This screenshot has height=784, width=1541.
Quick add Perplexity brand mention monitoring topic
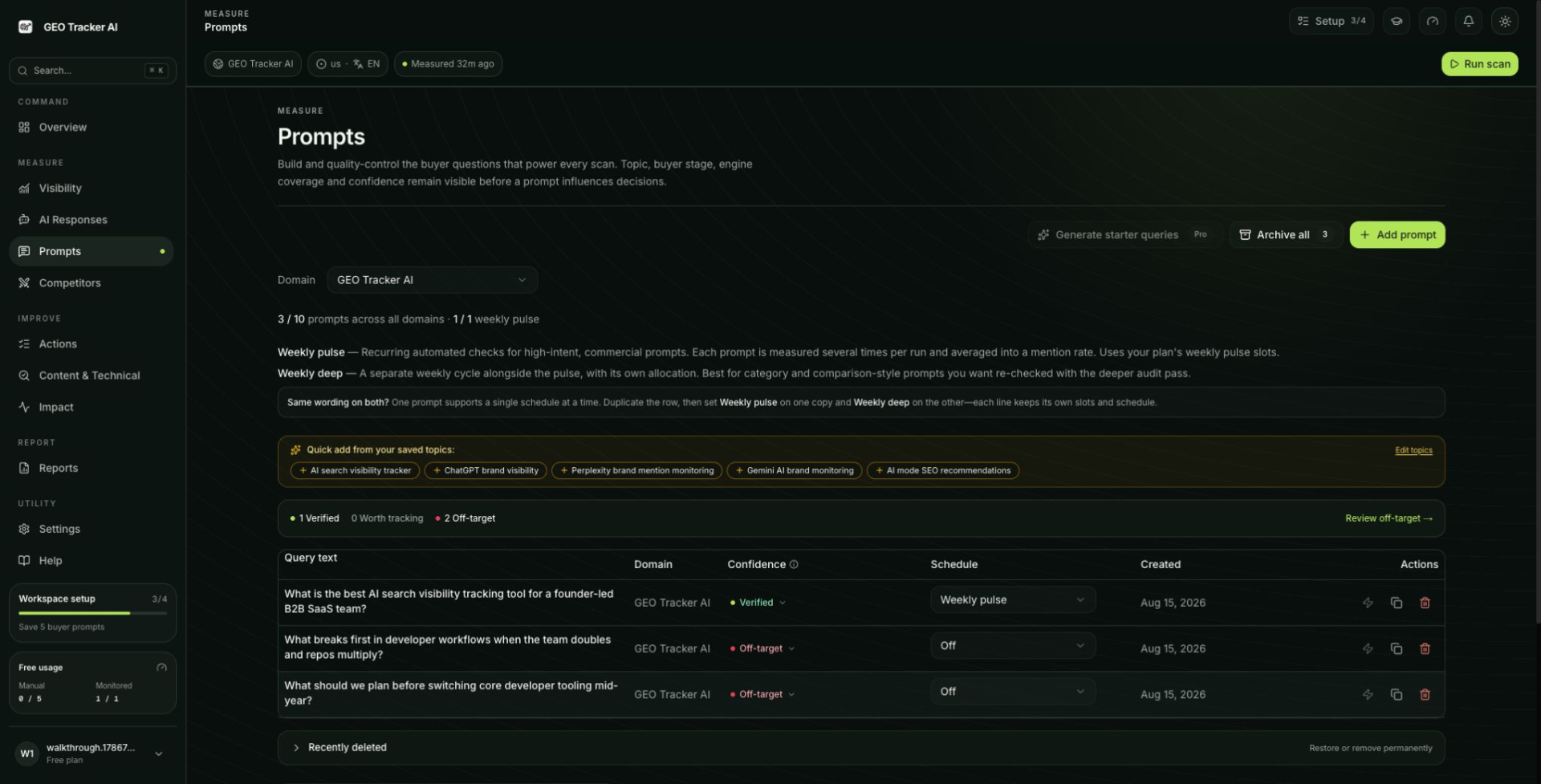pyautogui.click(x=636, y=471)
